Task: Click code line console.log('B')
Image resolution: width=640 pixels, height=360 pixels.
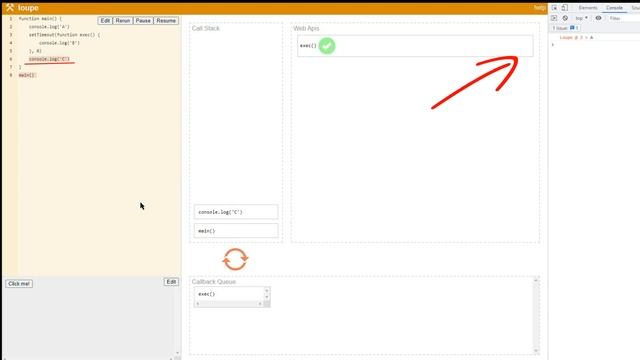Action: [x=60, y=42]
